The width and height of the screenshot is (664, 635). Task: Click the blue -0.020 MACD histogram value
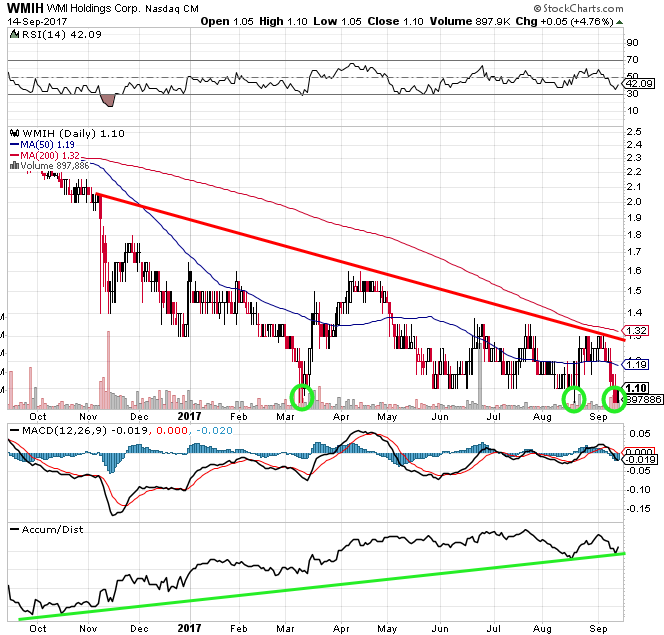[x=215, y=431]
